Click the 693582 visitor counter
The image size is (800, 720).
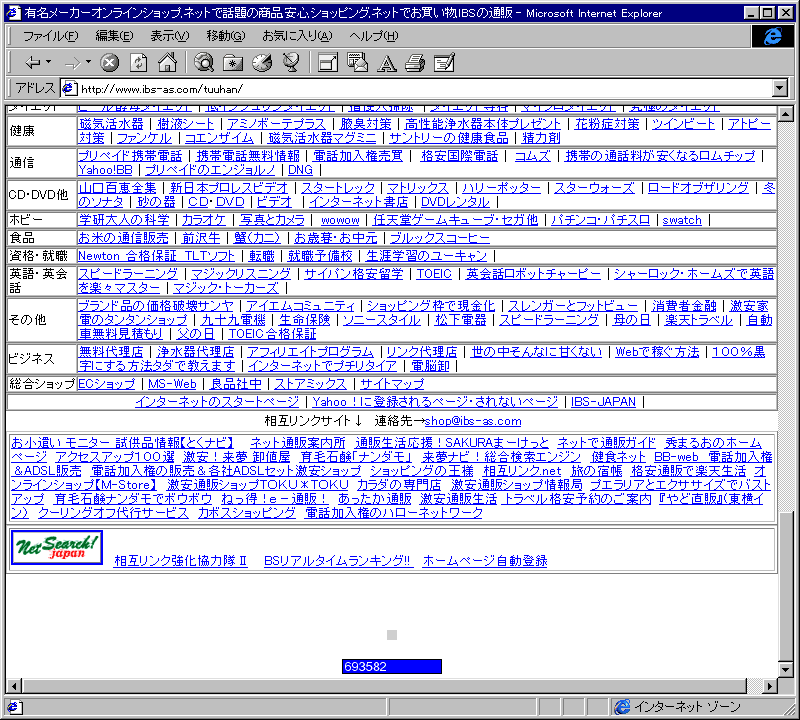coord(392,666)
